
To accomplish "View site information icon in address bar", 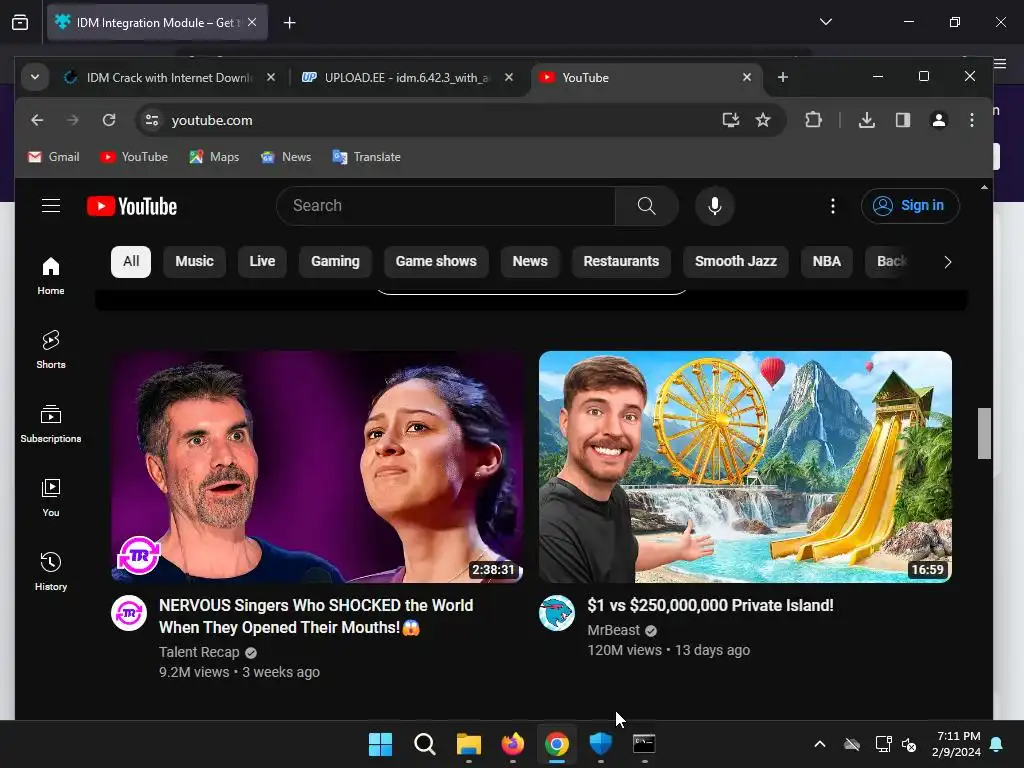I will coord(152,120).
